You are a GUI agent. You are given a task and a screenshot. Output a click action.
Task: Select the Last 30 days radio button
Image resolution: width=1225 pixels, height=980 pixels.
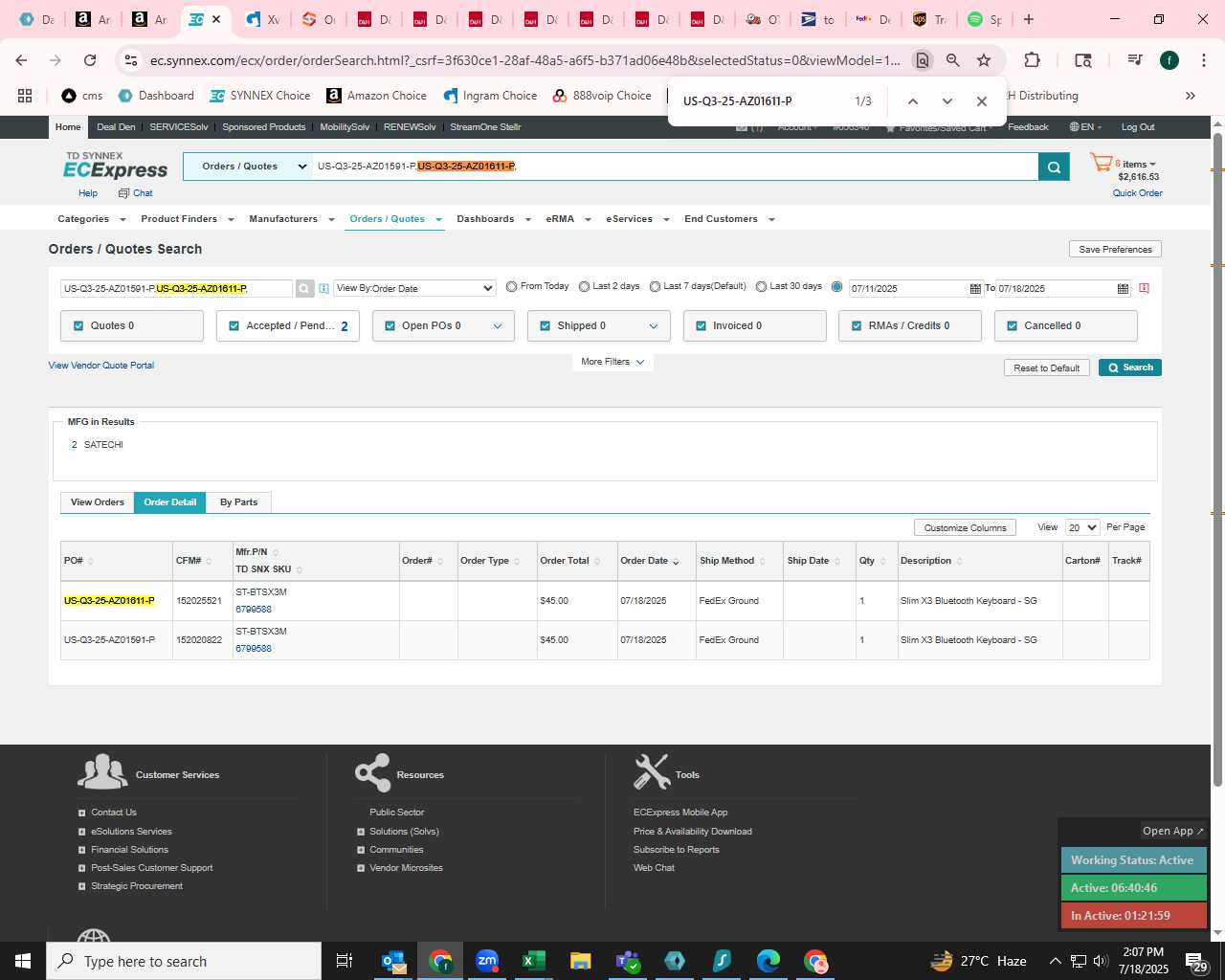click(762, 286)
